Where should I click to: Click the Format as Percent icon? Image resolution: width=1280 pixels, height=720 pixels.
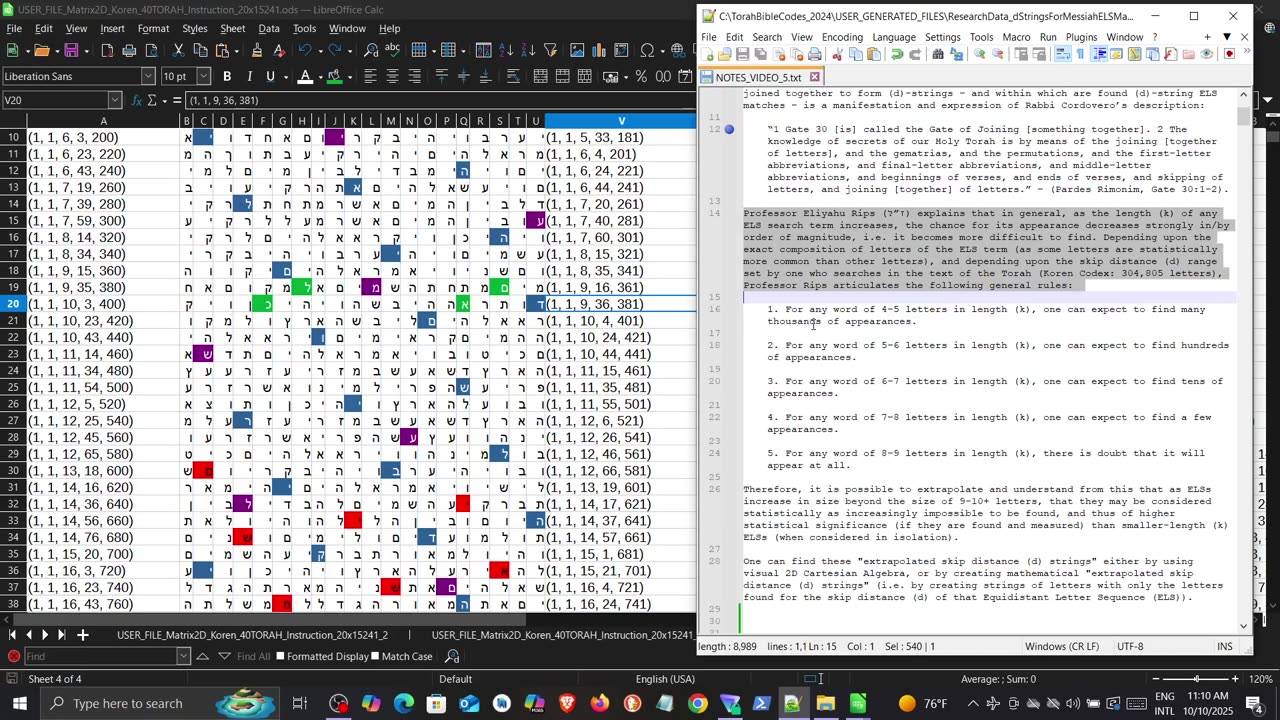[x=640, y=76]
